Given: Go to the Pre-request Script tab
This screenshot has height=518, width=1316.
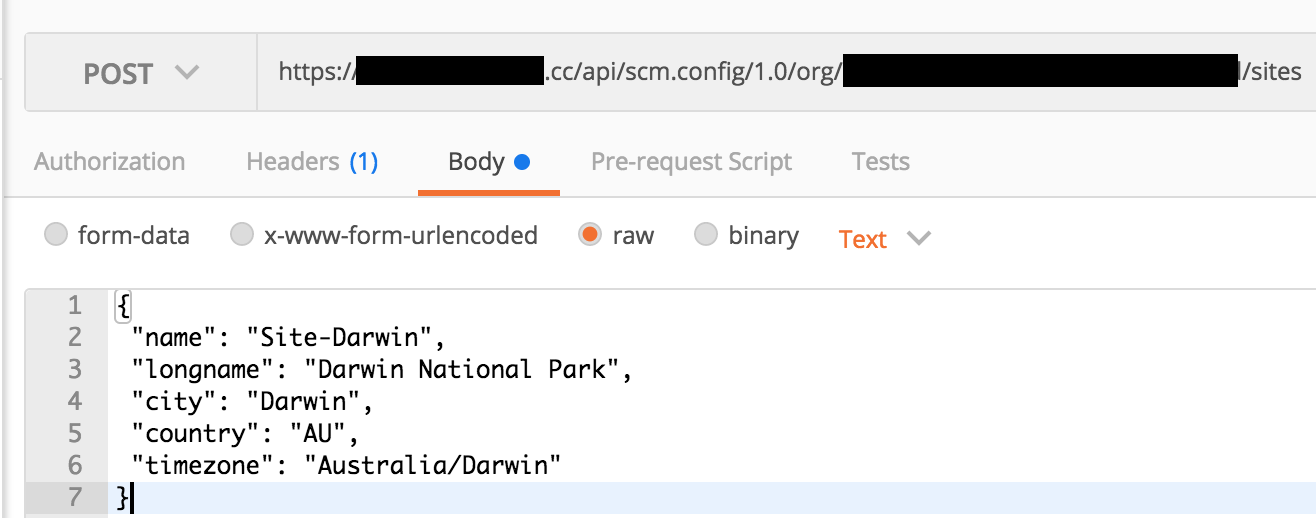Looking at the screenshot, I should click(691, 162).
